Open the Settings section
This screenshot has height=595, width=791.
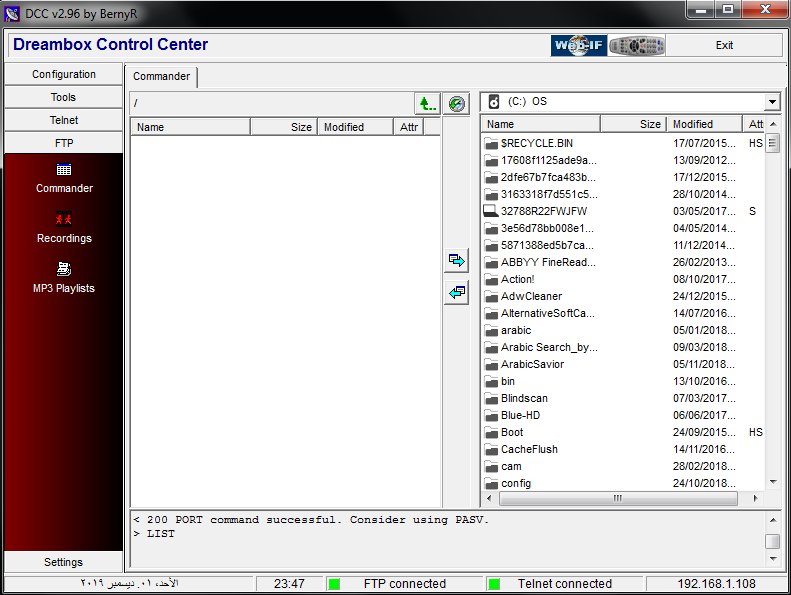64,562
